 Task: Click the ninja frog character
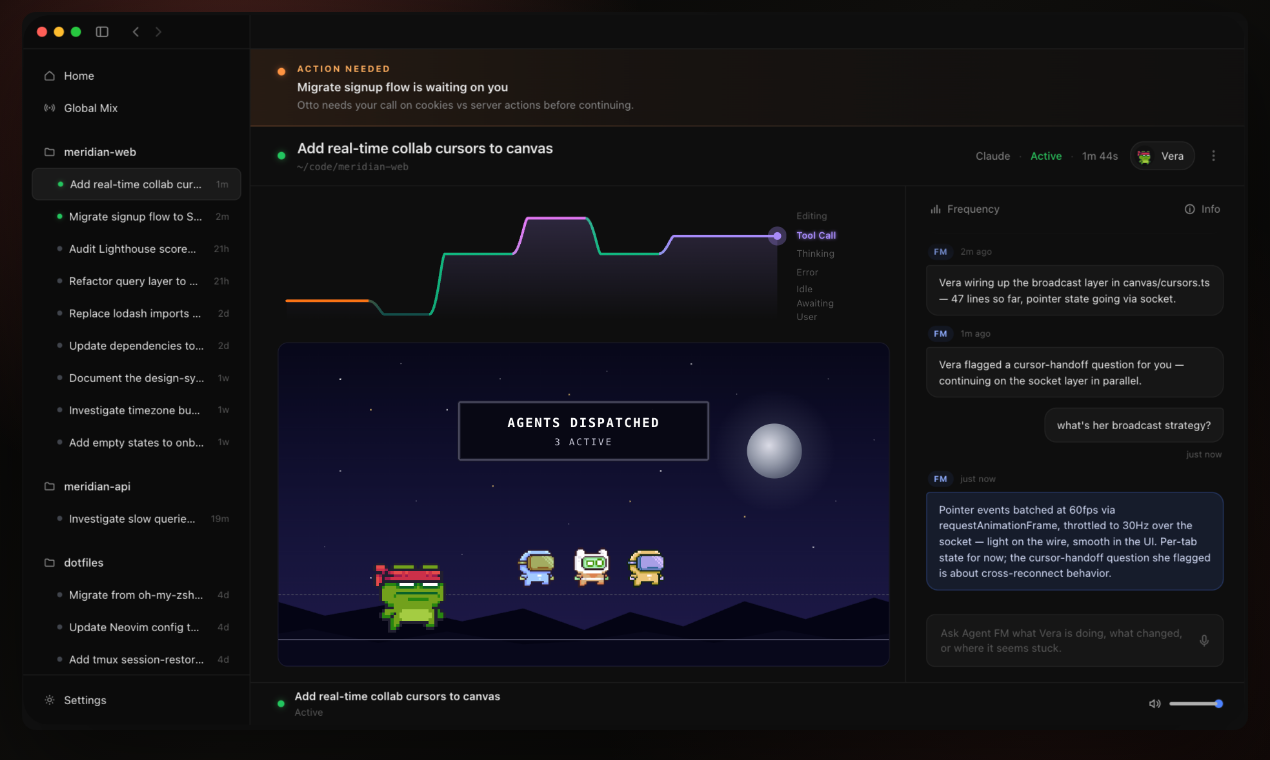point(410,597)
